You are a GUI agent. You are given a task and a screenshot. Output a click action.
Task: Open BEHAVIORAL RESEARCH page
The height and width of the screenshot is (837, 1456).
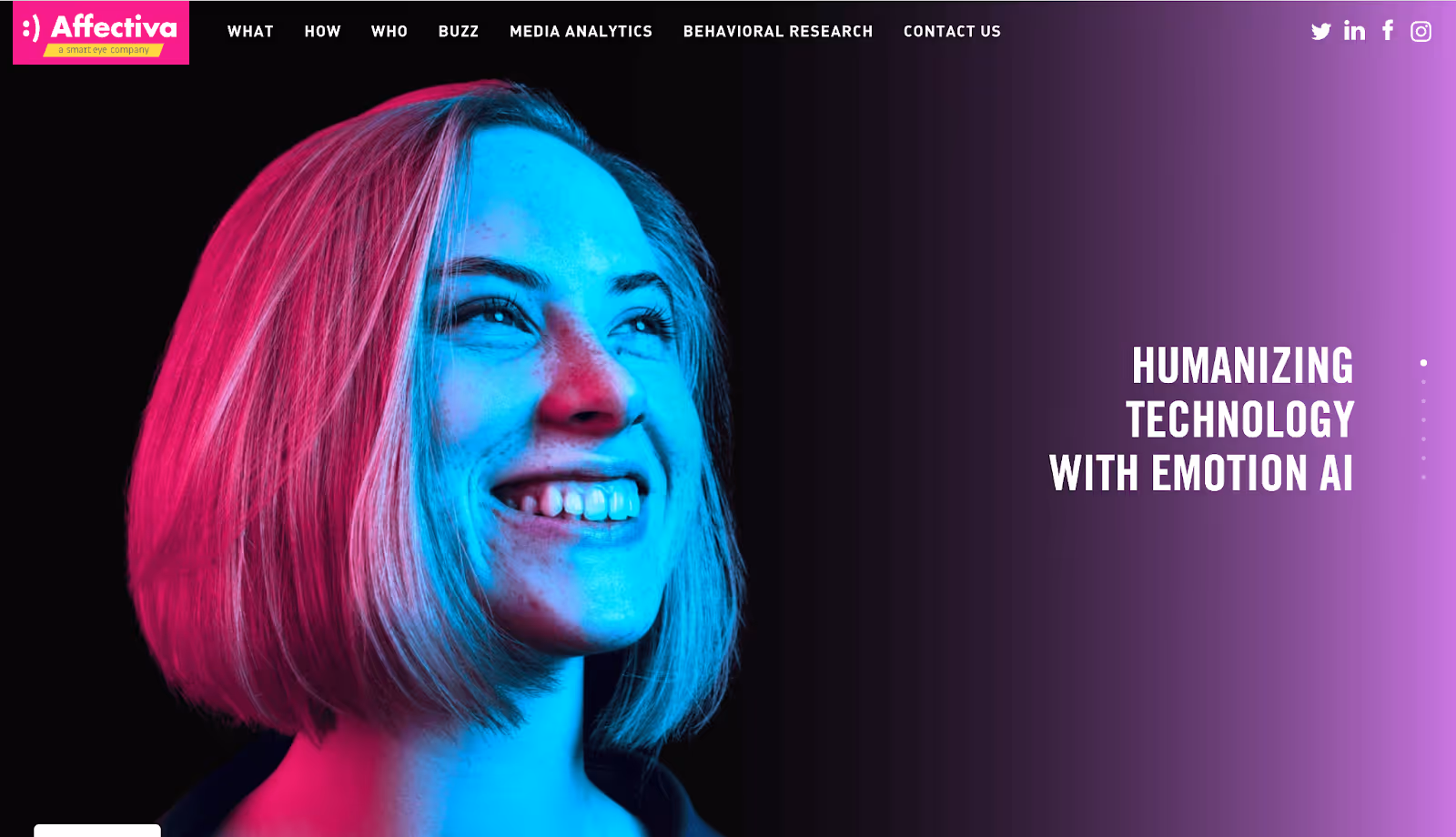coord(778,31)
